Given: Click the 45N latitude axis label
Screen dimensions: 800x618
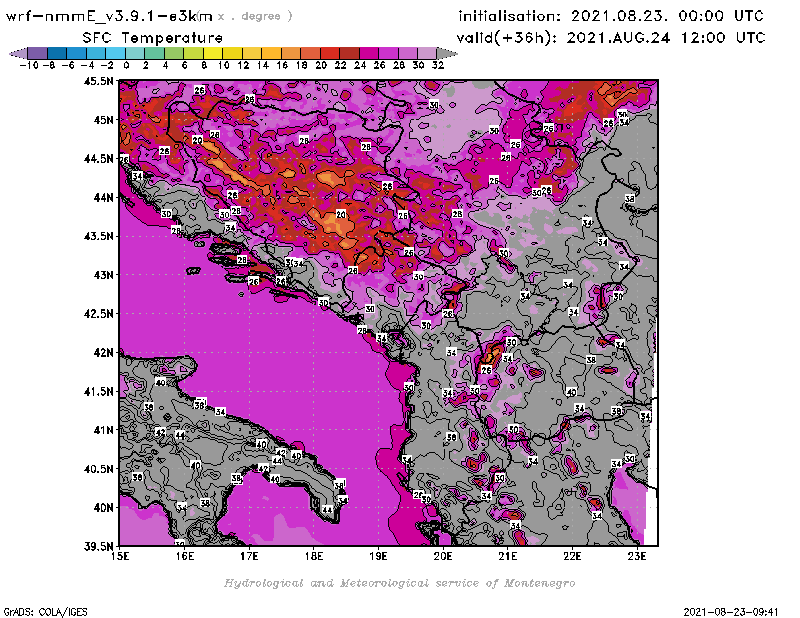Looking at the screenshot, I should click(x=104, y=120).
